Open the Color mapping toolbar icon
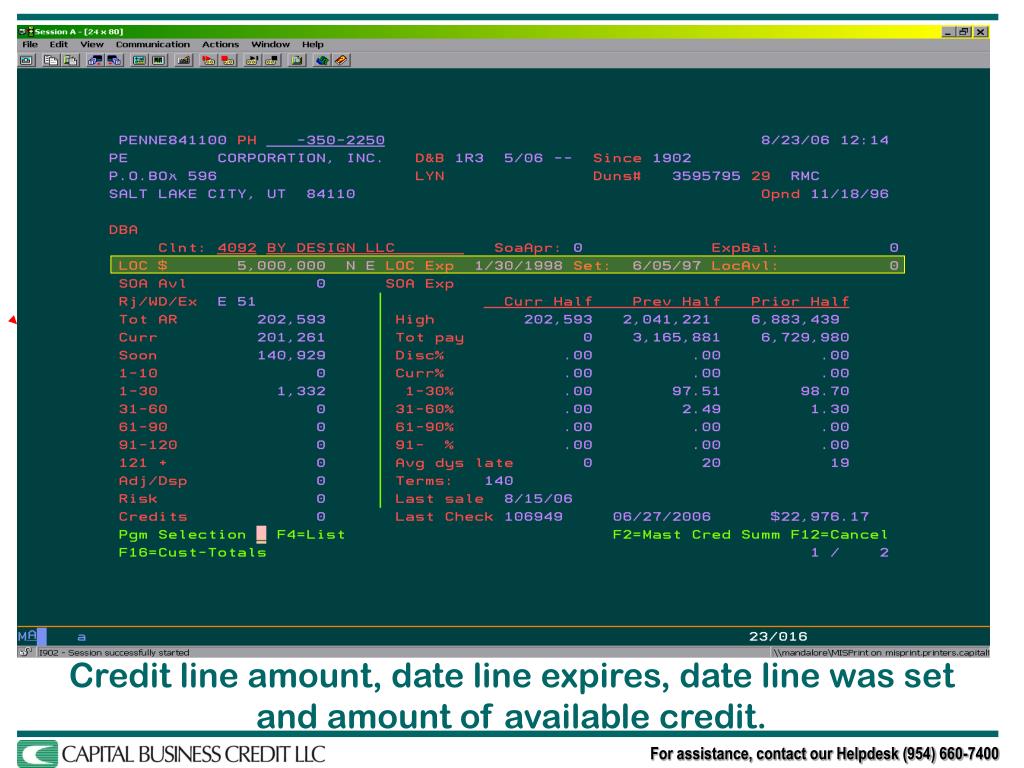Image resolution: width=1024 pixels, height=768 pixels. point(158,60)
